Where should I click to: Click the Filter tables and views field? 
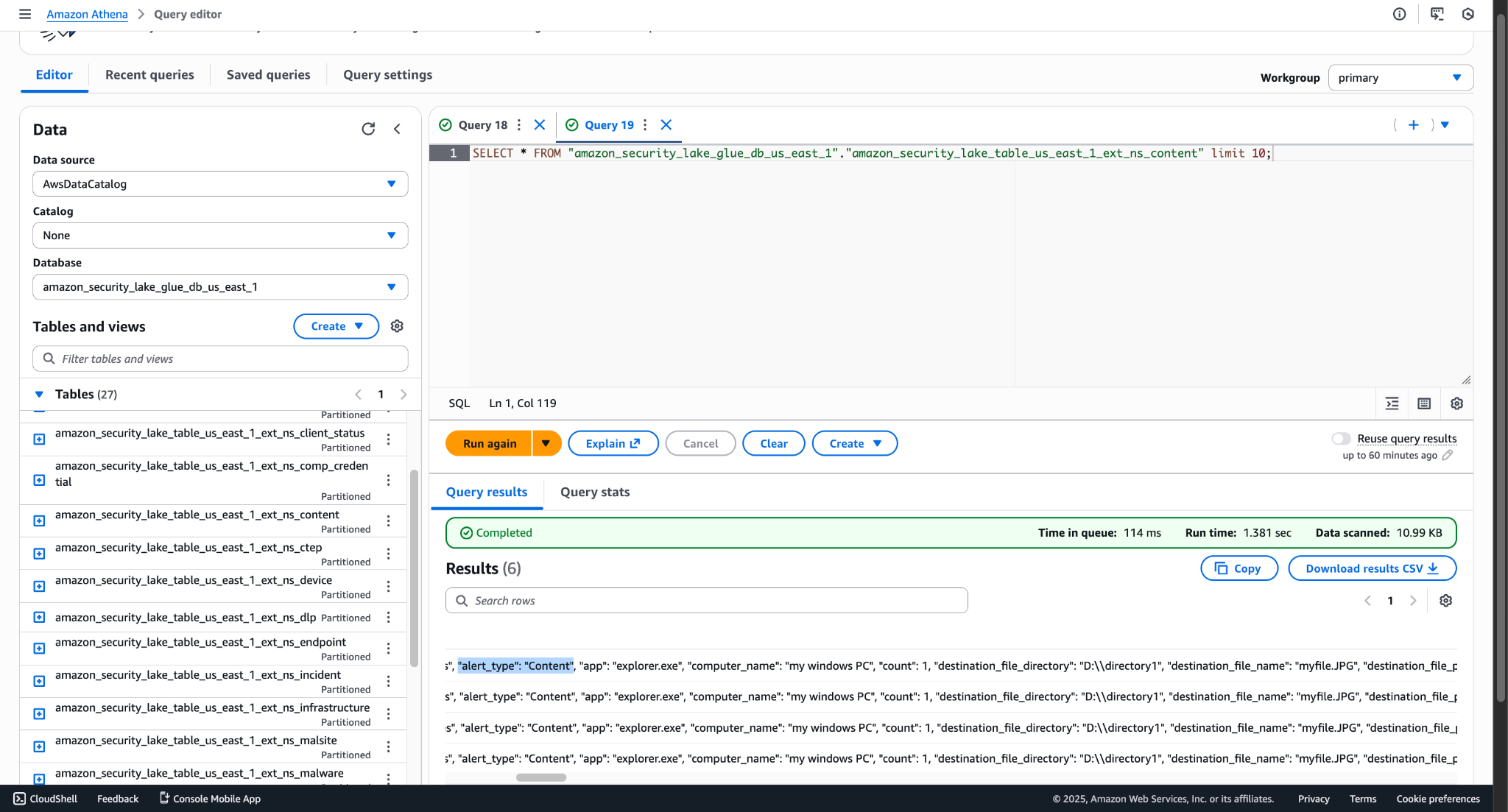tap(220, 359)
